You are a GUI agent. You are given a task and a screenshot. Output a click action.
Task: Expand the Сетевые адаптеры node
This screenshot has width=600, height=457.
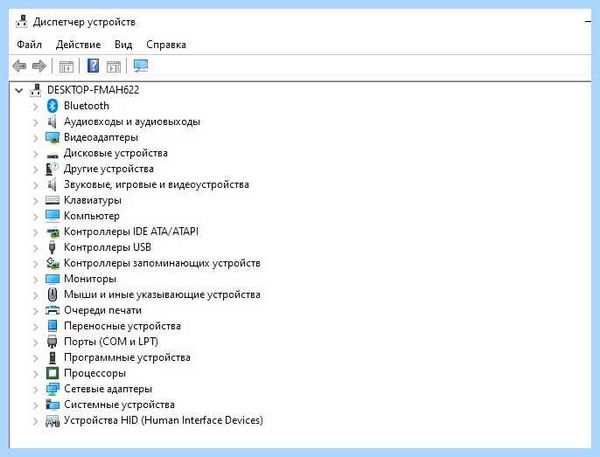[x=36, y=389]
